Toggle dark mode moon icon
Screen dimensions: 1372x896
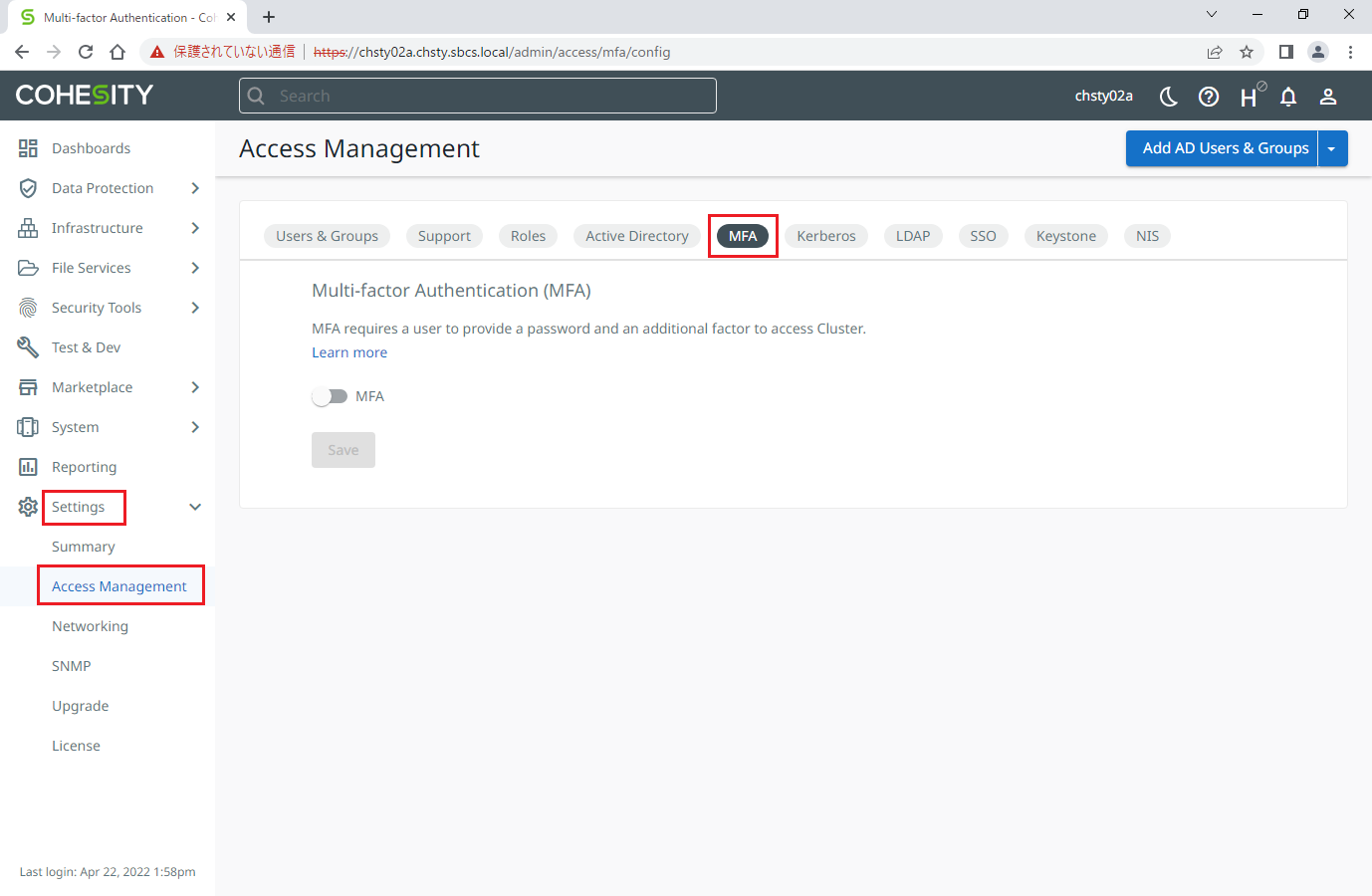click(x=1169, y=97)
